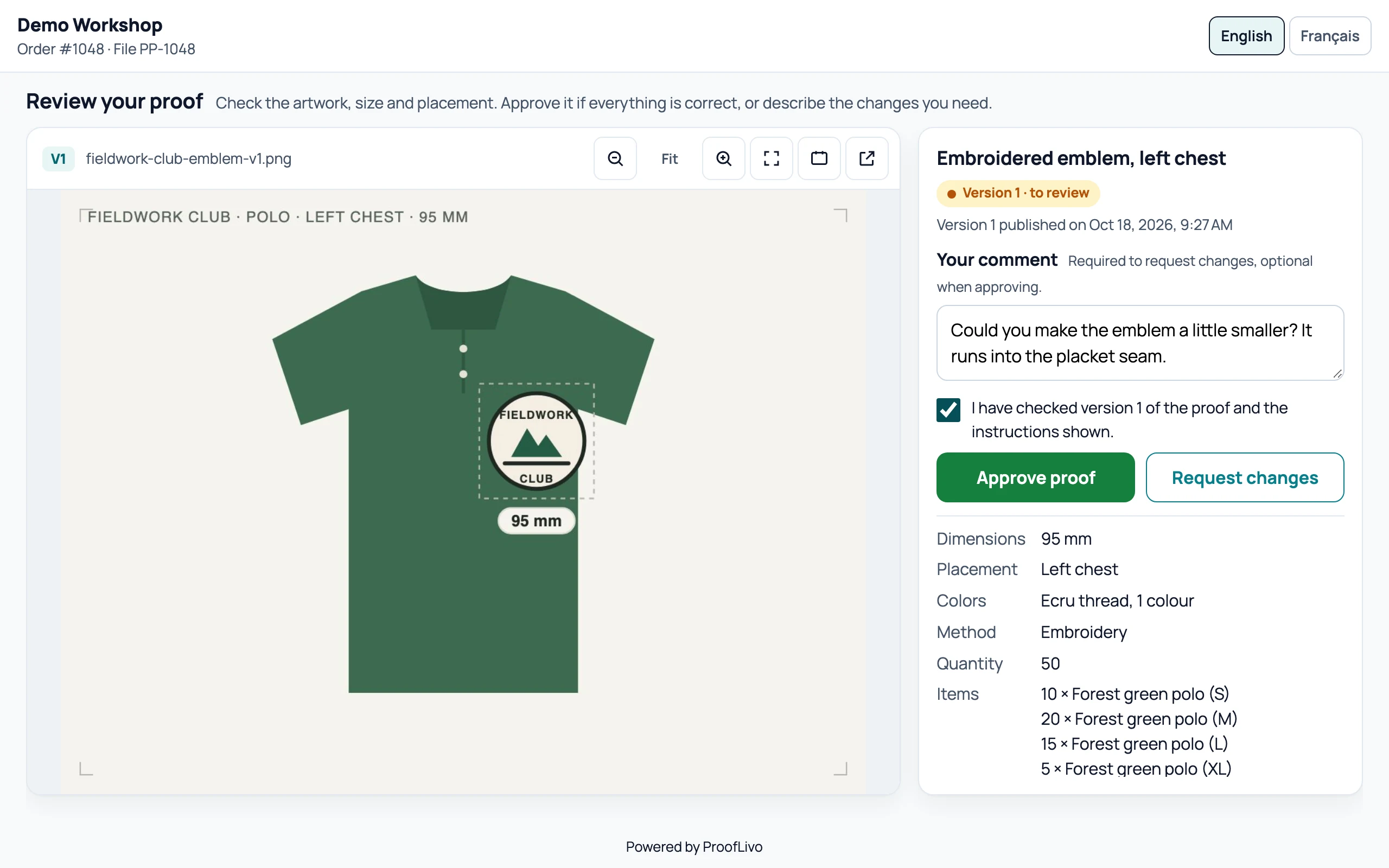The width and height of the screenshot is (1389, 868).
Task: Click the Dimensions 95 mm value
Action: (1066, 539)
